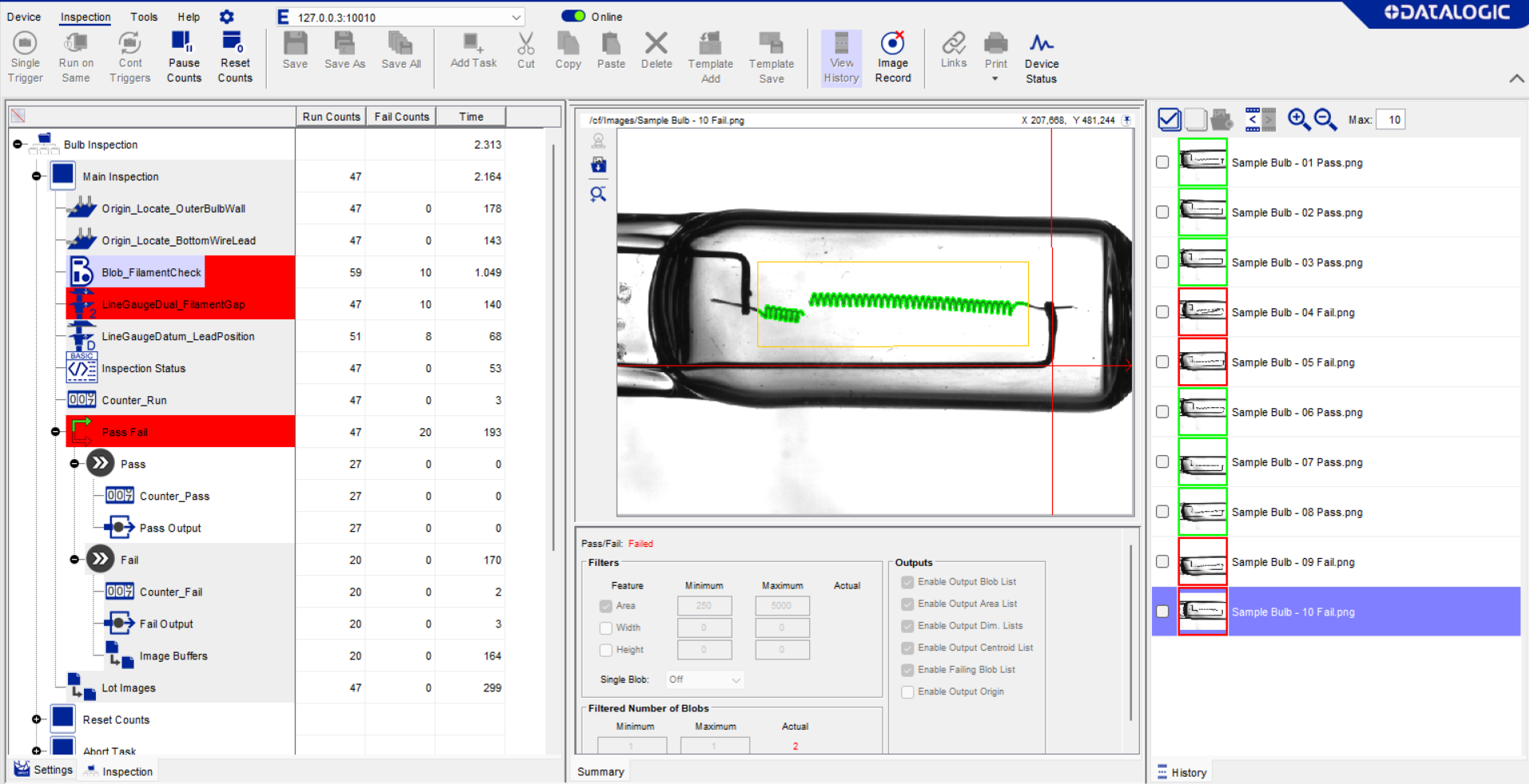Viewport: 1529px width, 784px height.
Task: Click the Save All button
Action: coord(400,52)
